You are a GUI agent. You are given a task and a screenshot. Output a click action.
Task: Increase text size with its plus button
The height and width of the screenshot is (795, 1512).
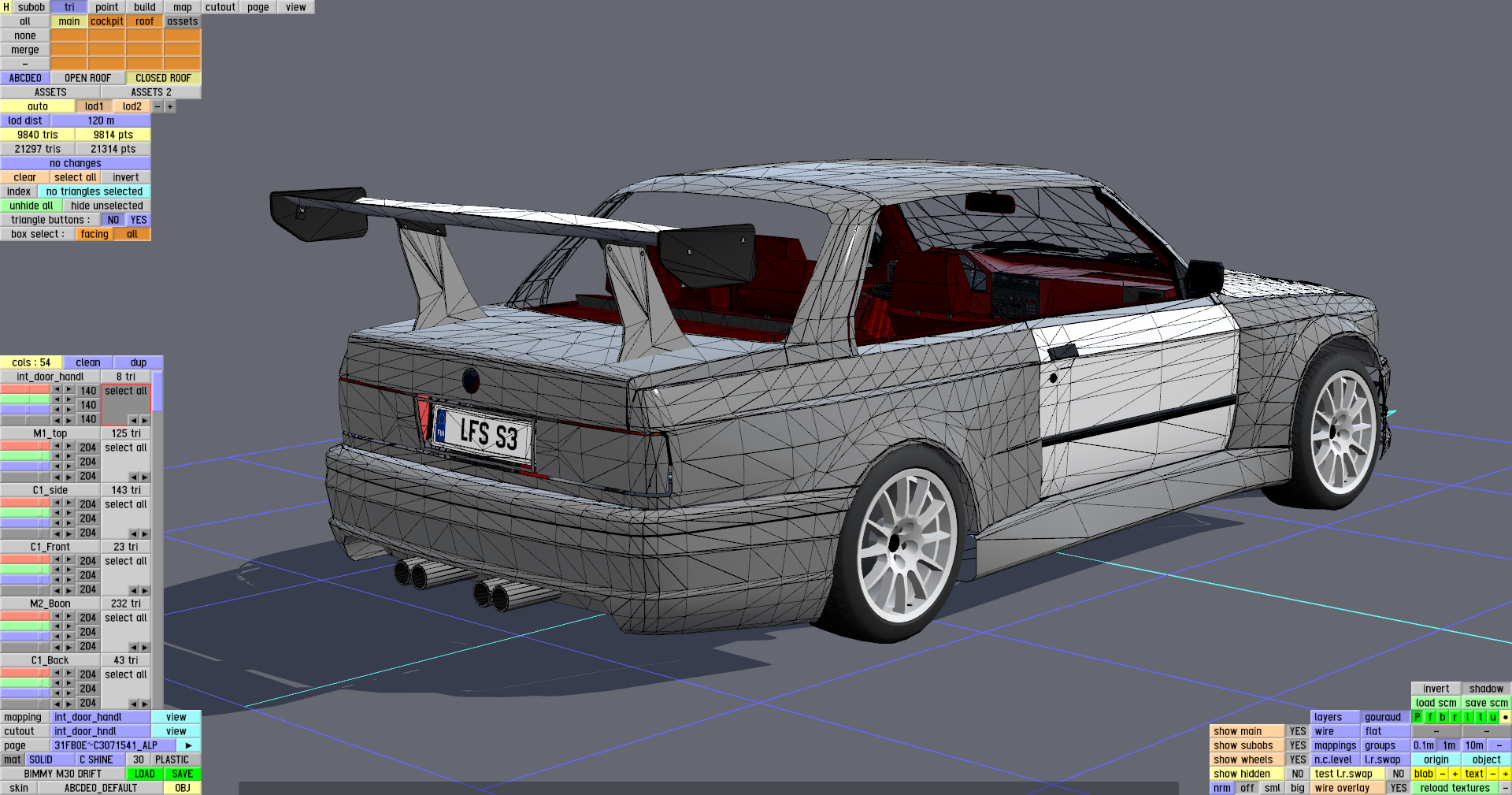pyautogui.click(x=1506, y=774)
